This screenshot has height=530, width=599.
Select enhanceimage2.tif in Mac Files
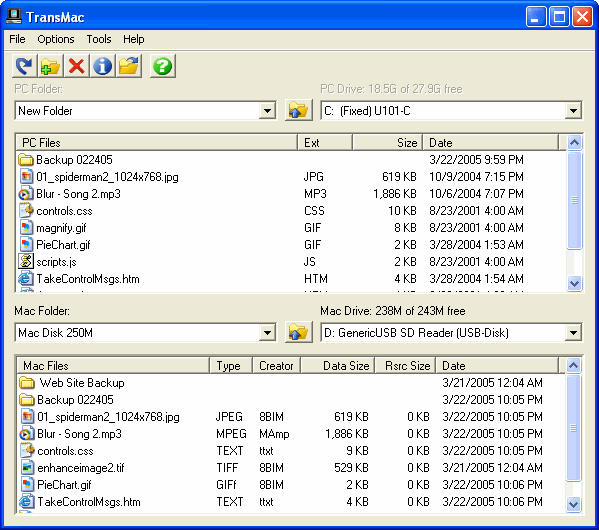coord(81,468)
